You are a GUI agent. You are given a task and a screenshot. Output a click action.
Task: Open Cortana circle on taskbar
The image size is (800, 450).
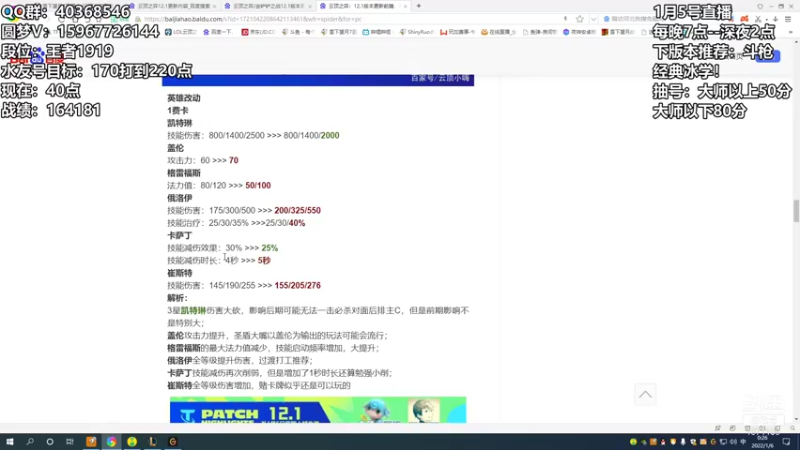[50, 442]
